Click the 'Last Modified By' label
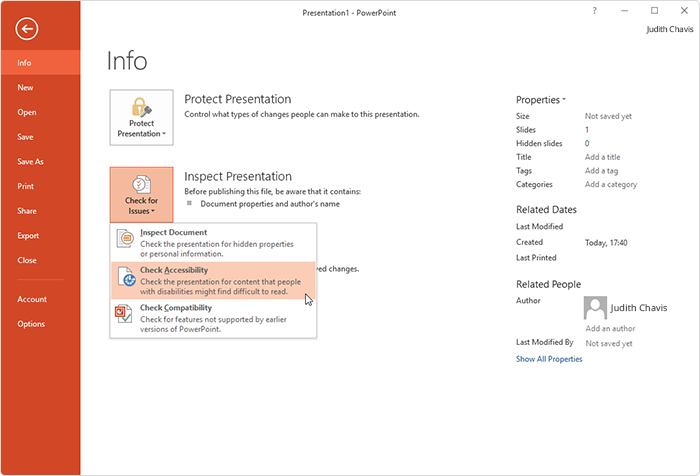This screenshot has height=476, width=700. (545, 342)
